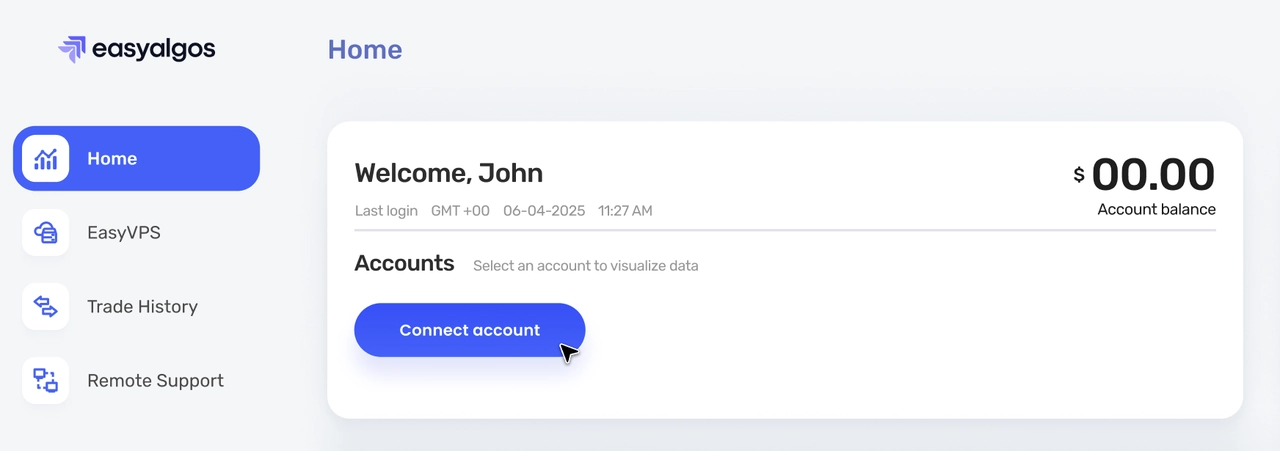Click the 11:27 AM login time
1280x451 pixels.
[x=625, y=211]
